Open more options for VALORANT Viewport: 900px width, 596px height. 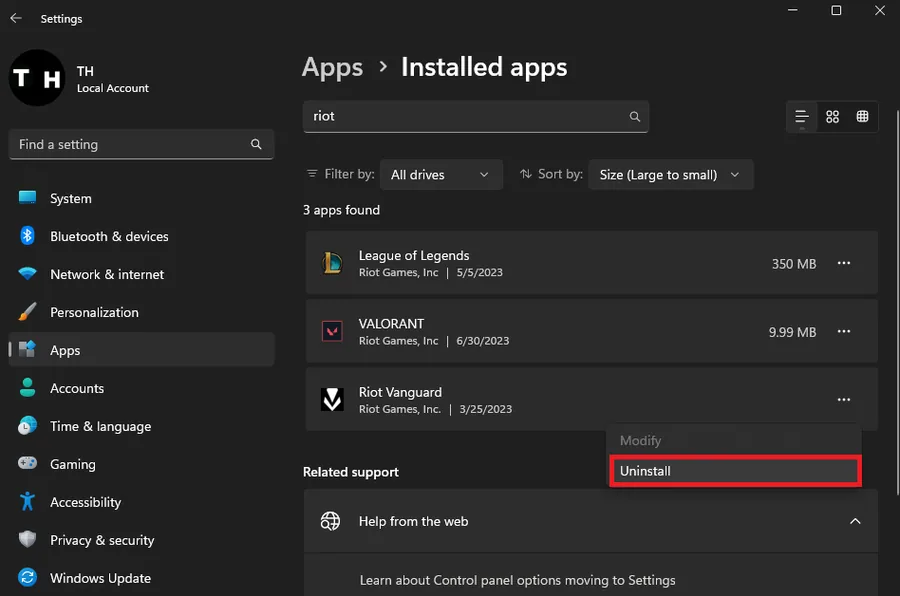coord(843,331)
